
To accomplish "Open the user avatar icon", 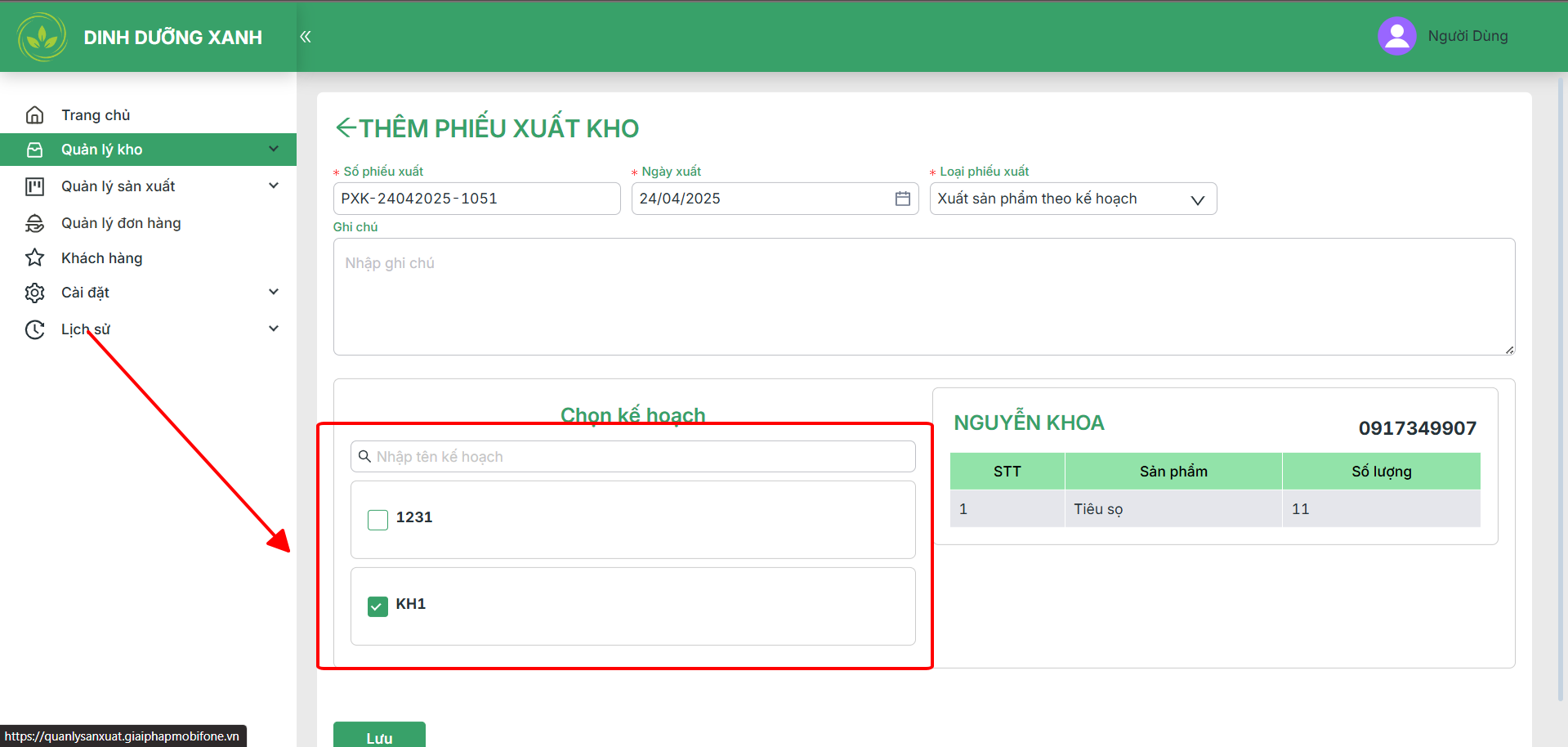I will click(x=1396, y=36).
